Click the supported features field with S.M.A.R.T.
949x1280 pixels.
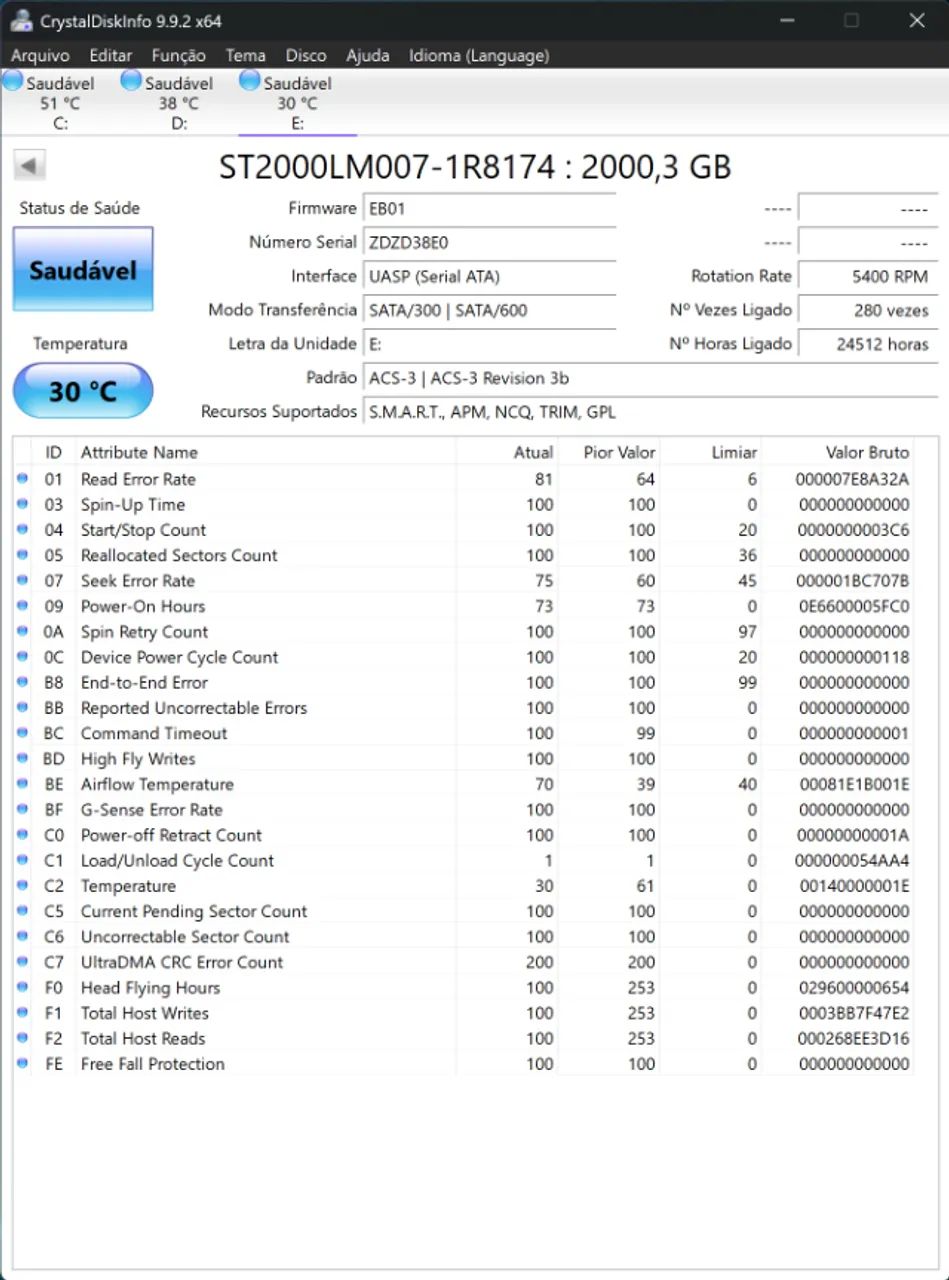coord(650,413)
